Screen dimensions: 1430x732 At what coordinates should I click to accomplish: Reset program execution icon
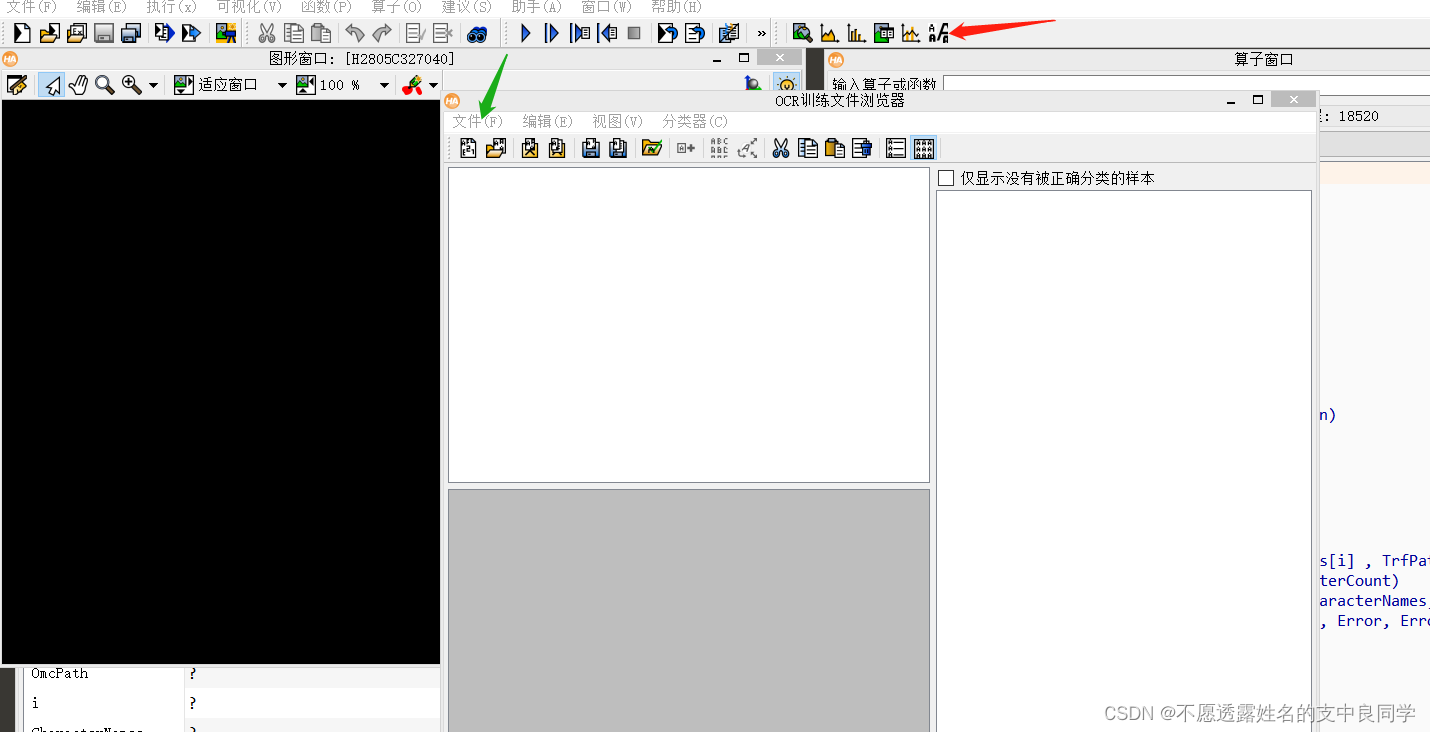pyautogui.click(x=667, y=33)
